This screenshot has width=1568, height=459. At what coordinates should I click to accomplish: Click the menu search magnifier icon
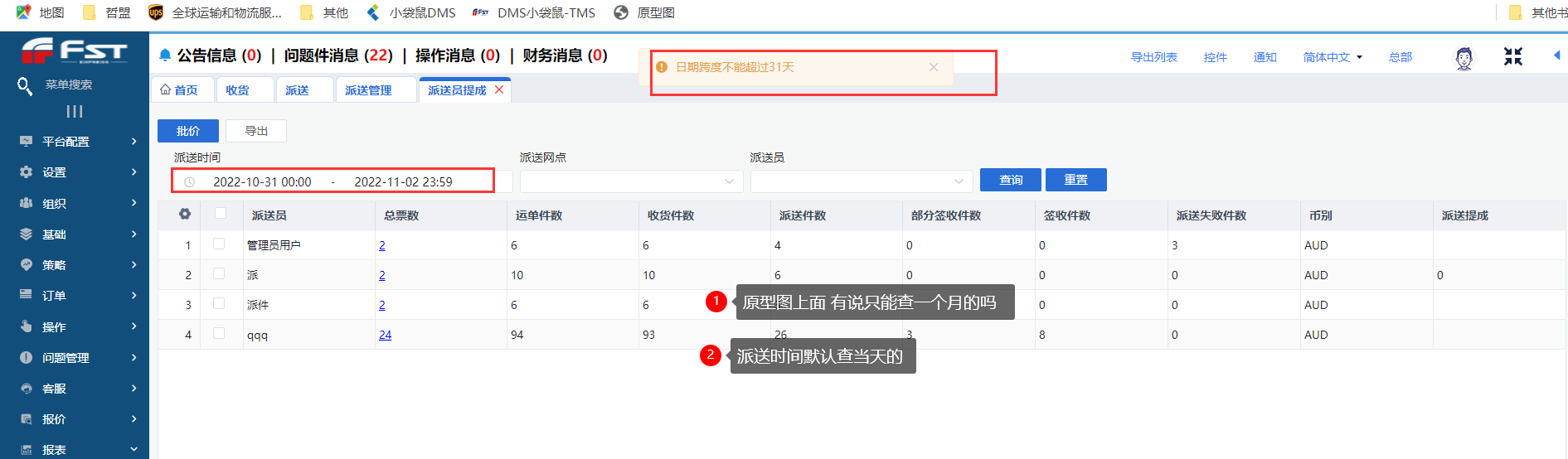25,85
